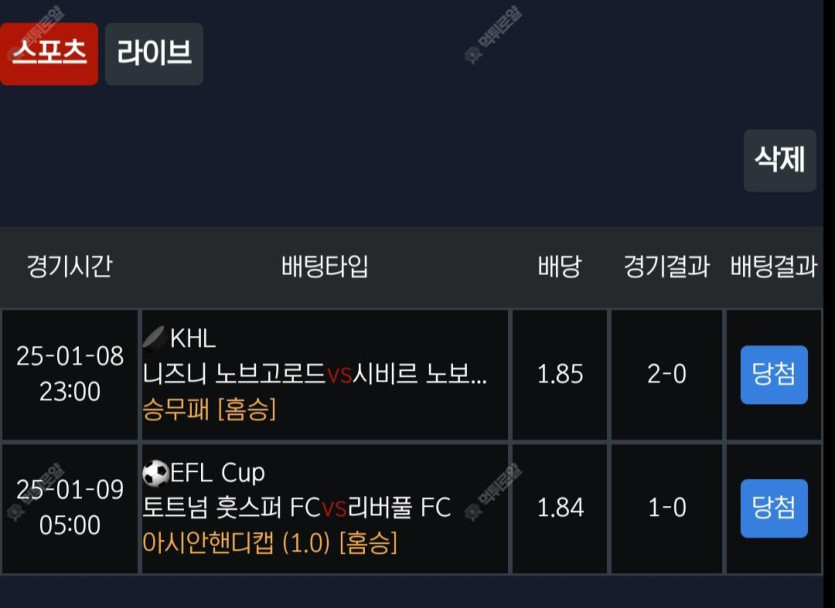835x608 pixels.
Task: Click the 25-01-09 05:00 match time cell
Action: [70, 508]
